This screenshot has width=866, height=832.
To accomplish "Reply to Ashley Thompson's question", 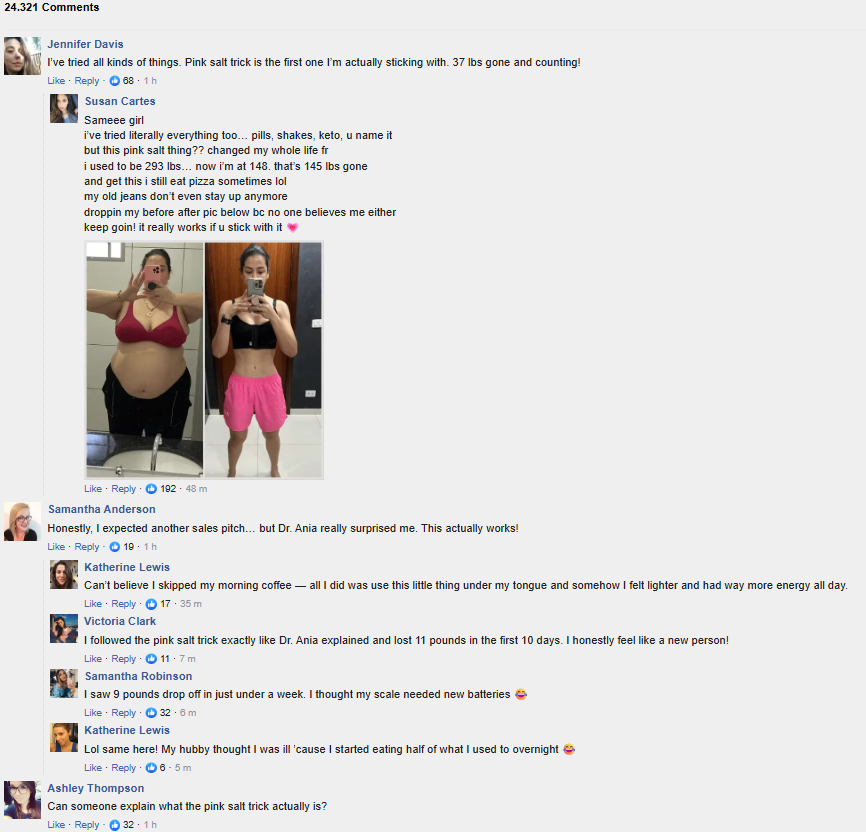I will coord(87,825).
